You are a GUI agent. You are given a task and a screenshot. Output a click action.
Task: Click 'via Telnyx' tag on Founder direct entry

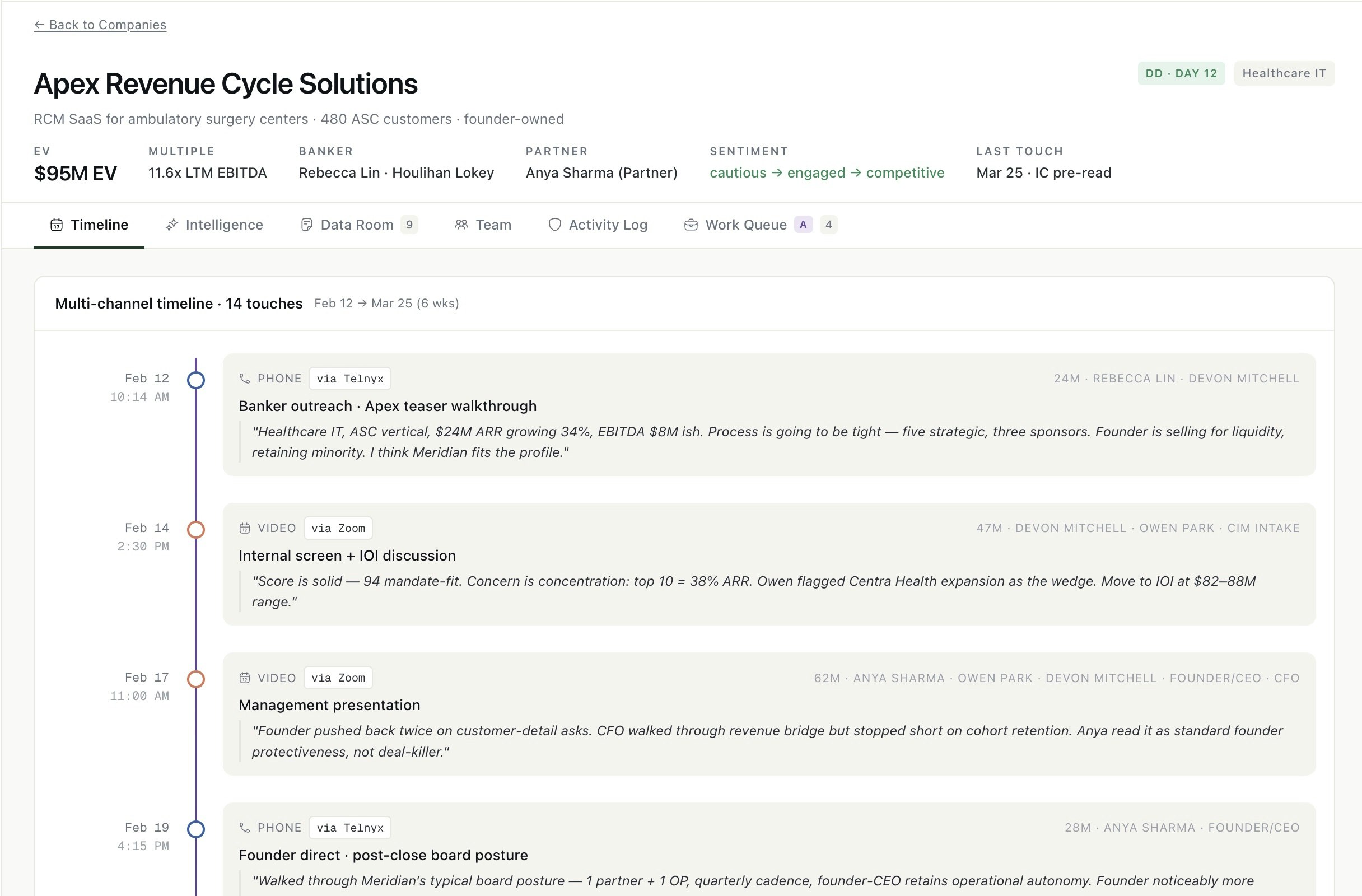coord(350,828)
